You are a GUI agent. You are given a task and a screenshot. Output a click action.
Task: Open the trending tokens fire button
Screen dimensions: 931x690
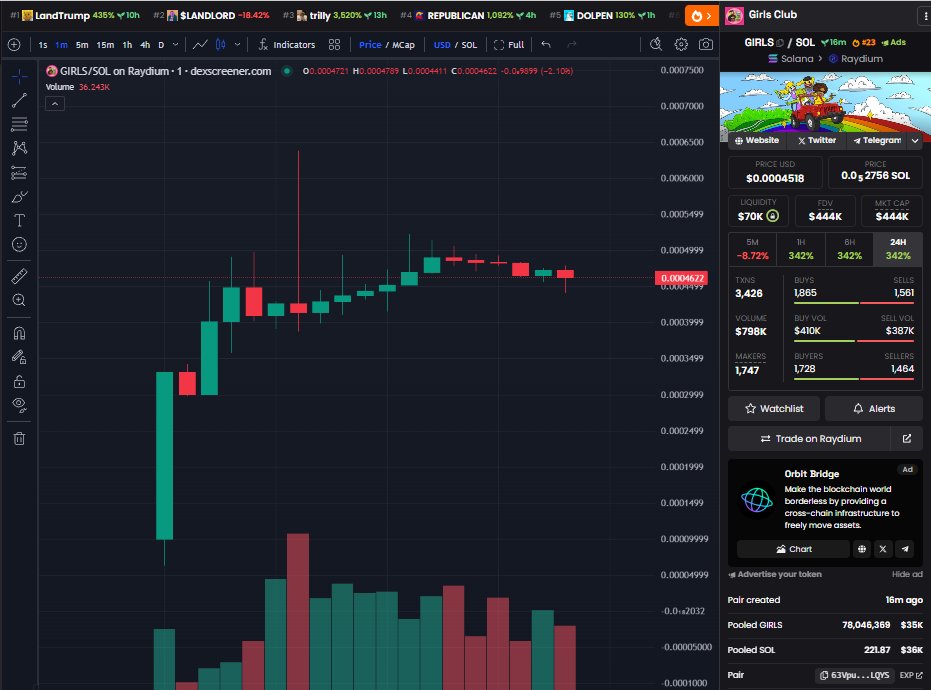point(701,15)
